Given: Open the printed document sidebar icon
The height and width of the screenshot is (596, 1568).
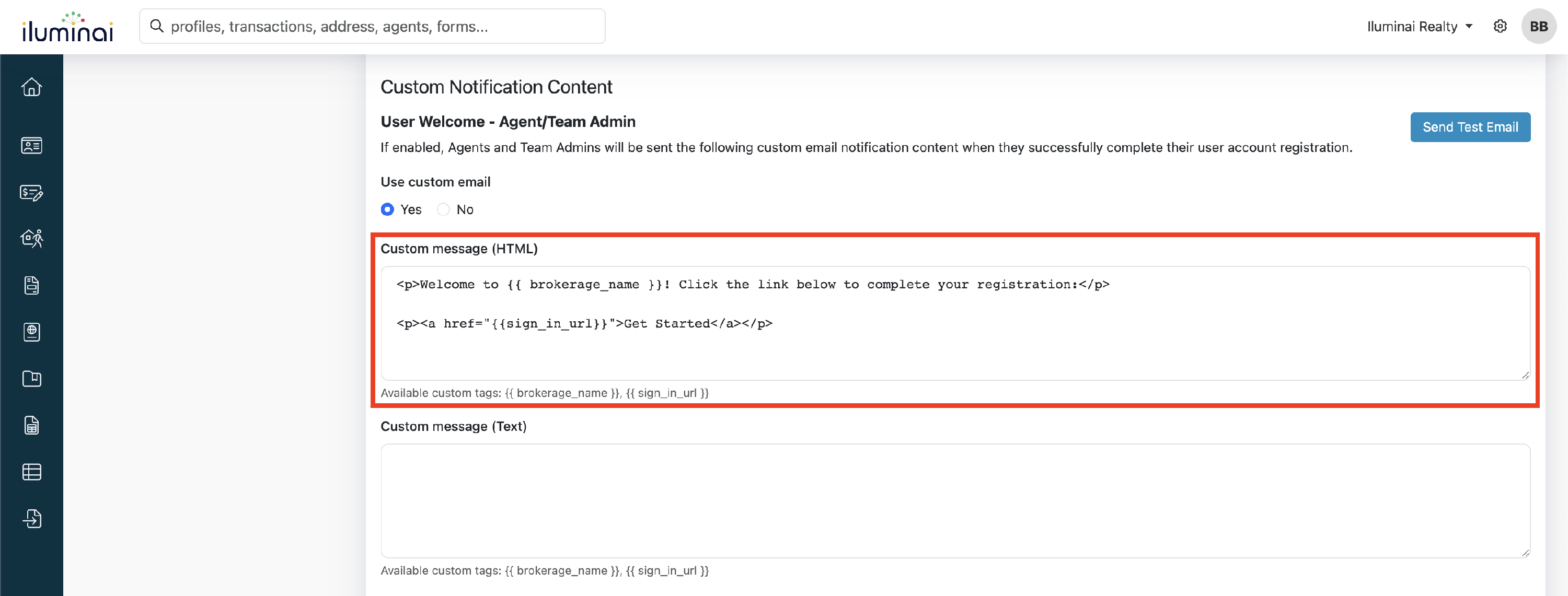Looking at the screenshot, I should 32,285.
